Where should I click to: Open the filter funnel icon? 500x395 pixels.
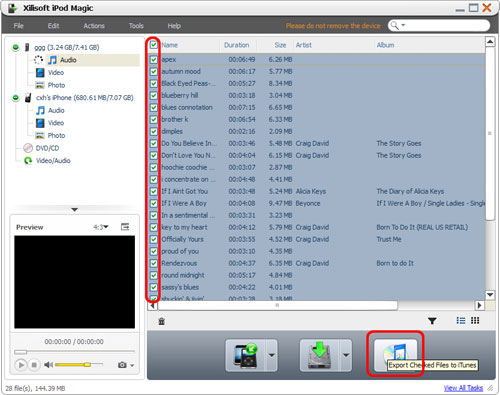432,321
